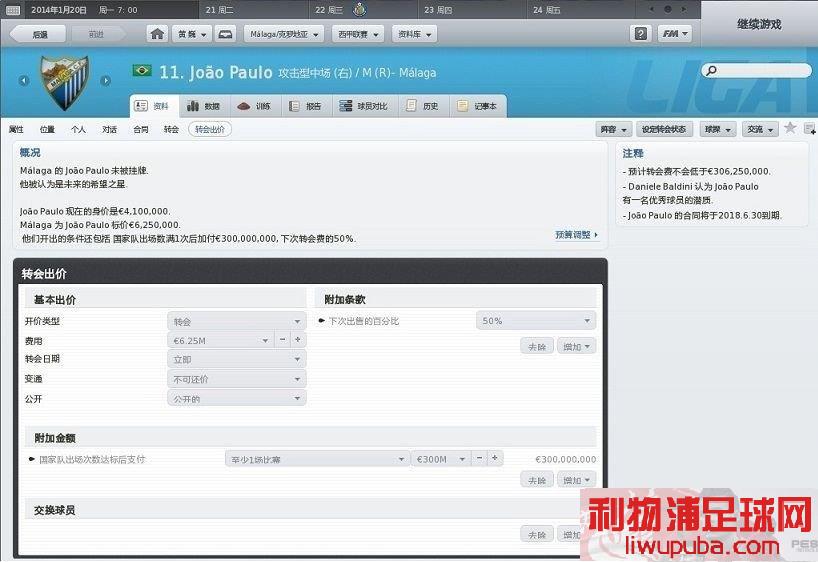Click the question mark help icon
Viewport: 818px width, 562px height.
(x=641, y=34)
